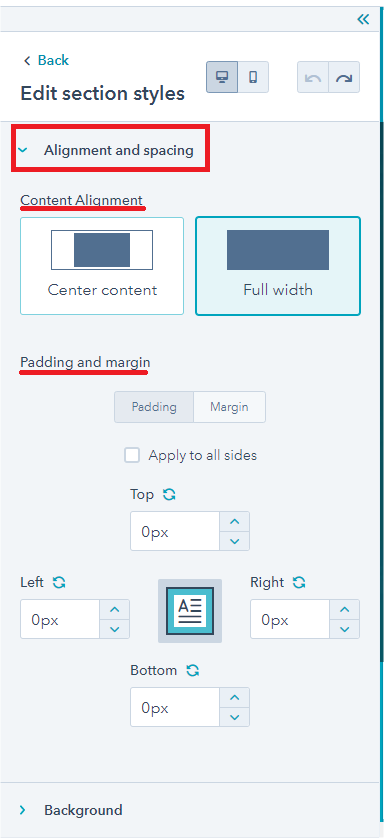
Task: Click the undo arrow icon
Action: (x=313, y=77)
